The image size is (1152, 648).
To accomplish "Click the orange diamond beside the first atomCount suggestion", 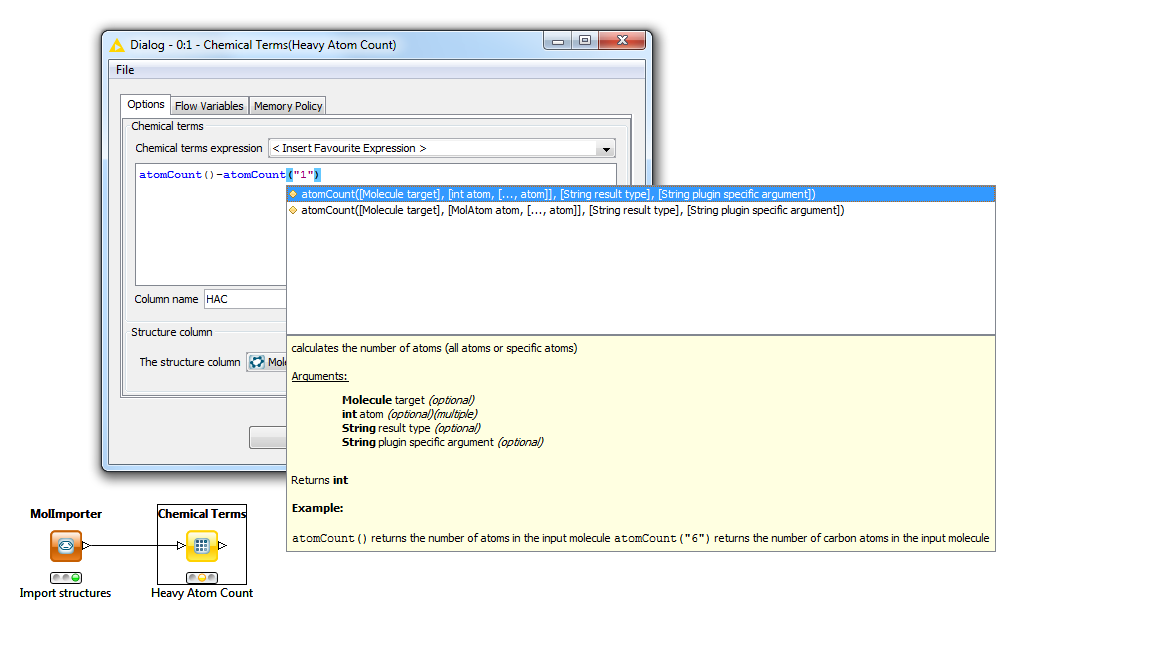I will [293, 192].
